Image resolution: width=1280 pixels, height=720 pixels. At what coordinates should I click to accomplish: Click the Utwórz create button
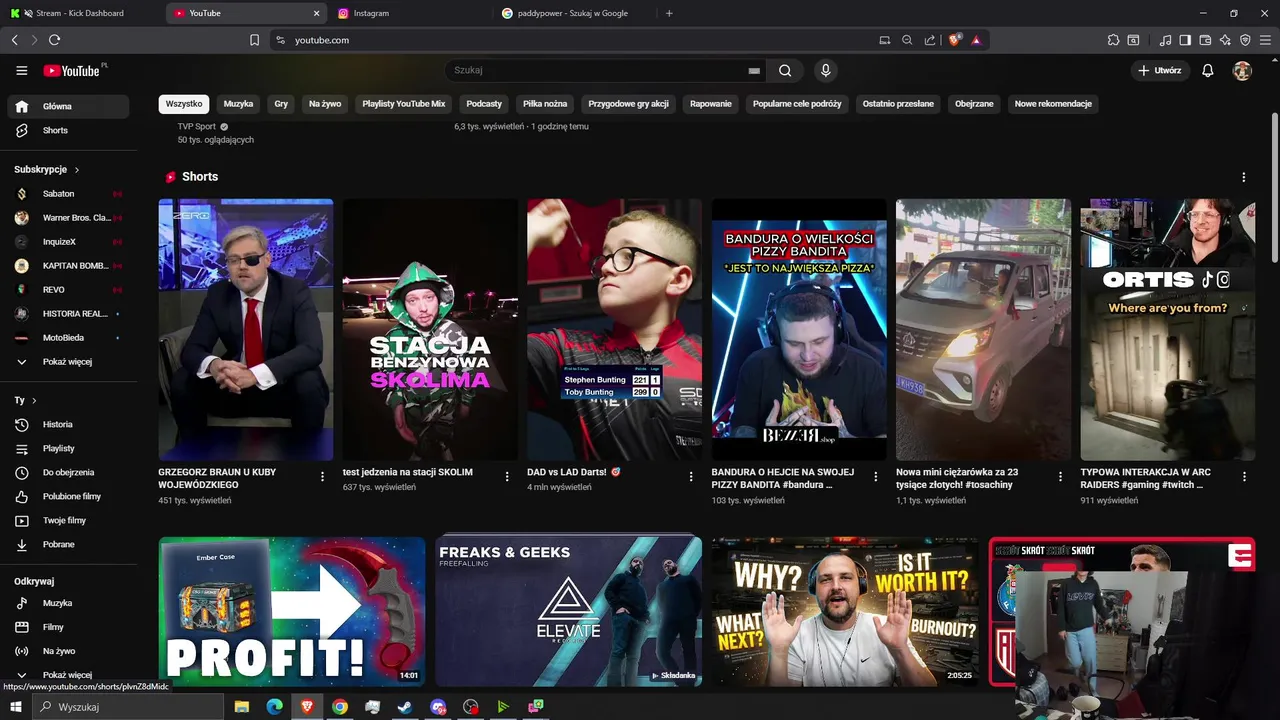[1160, 71]
